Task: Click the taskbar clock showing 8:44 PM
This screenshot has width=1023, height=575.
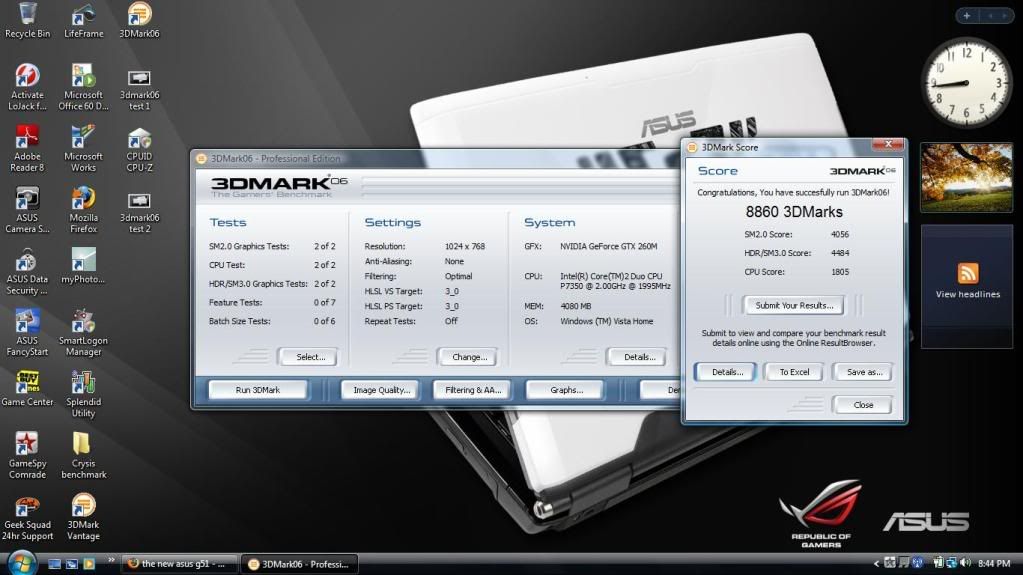Action: [x=994, y=563]
